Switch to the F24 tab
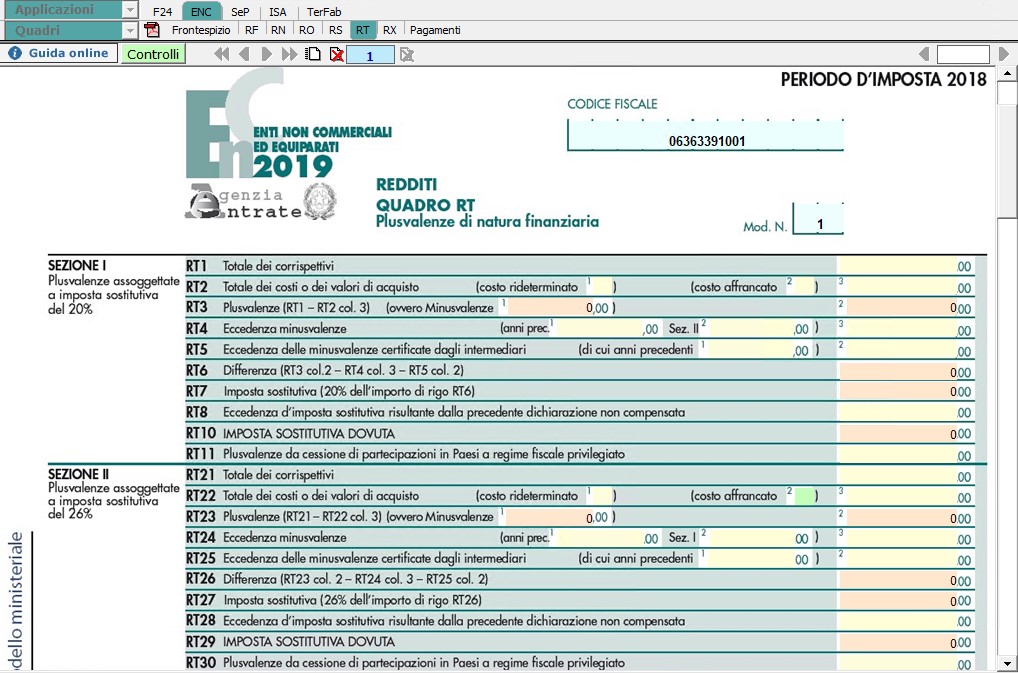Screen dimensions: 1018x673 tap(162, 12)
